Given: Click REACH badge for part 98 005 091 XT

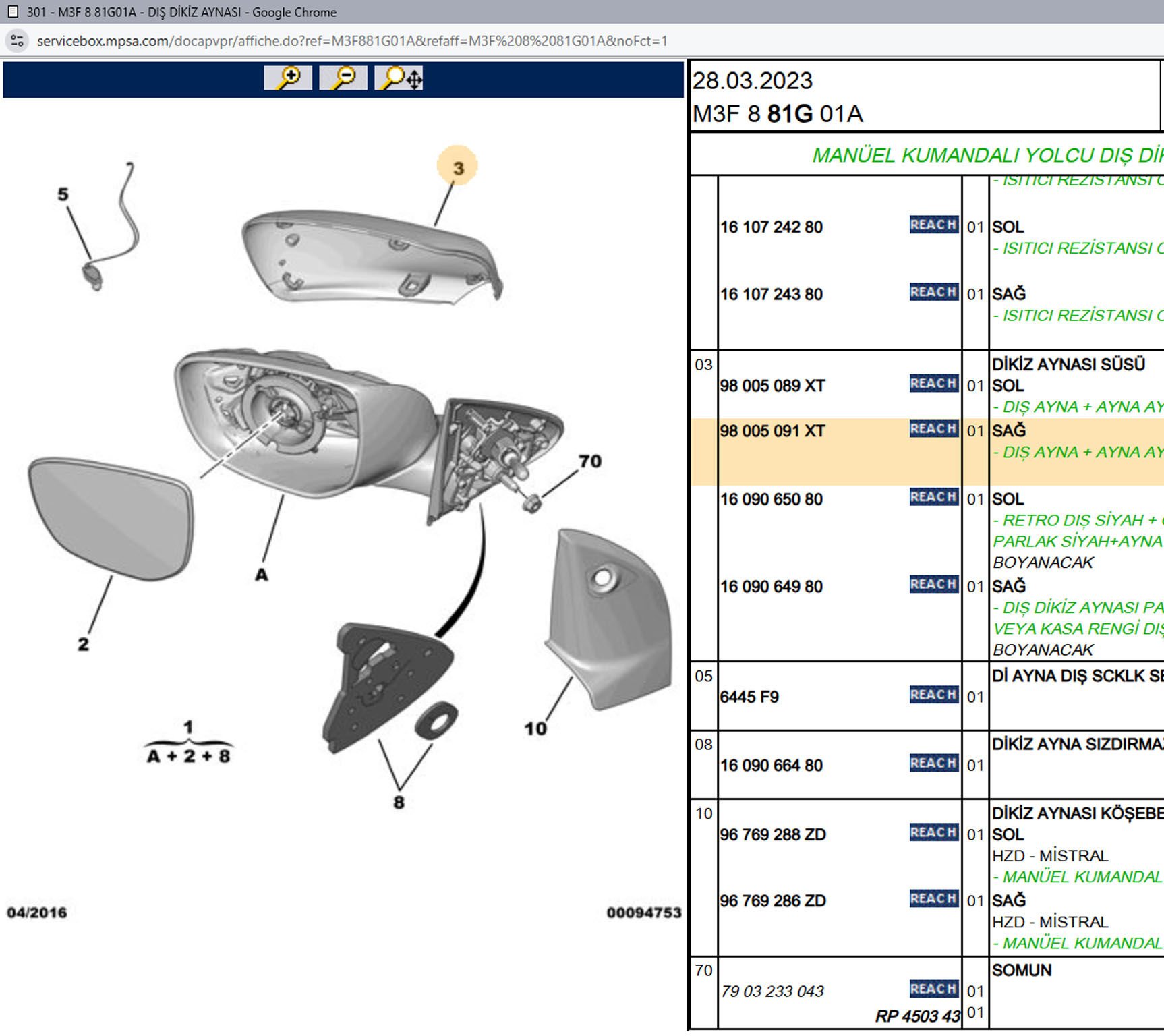Looking at the screenshot, I should tap(933, 429).
